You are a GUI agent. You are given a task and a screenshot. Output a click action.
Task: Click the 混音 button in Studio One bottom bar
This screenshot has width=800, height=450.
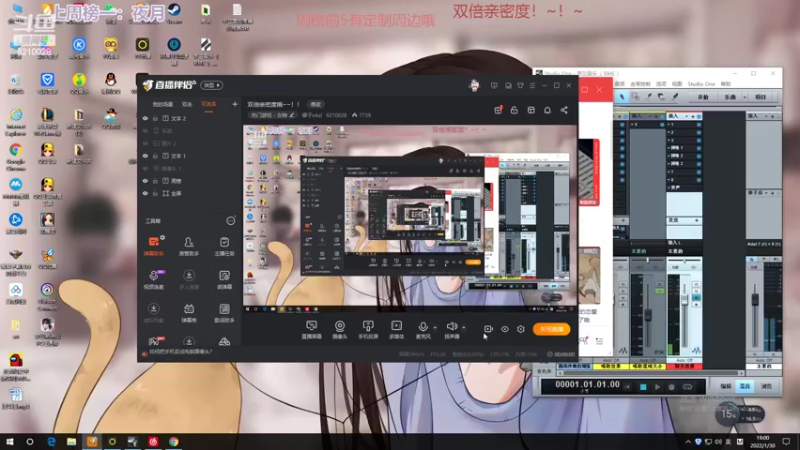(x=745, y=387)
